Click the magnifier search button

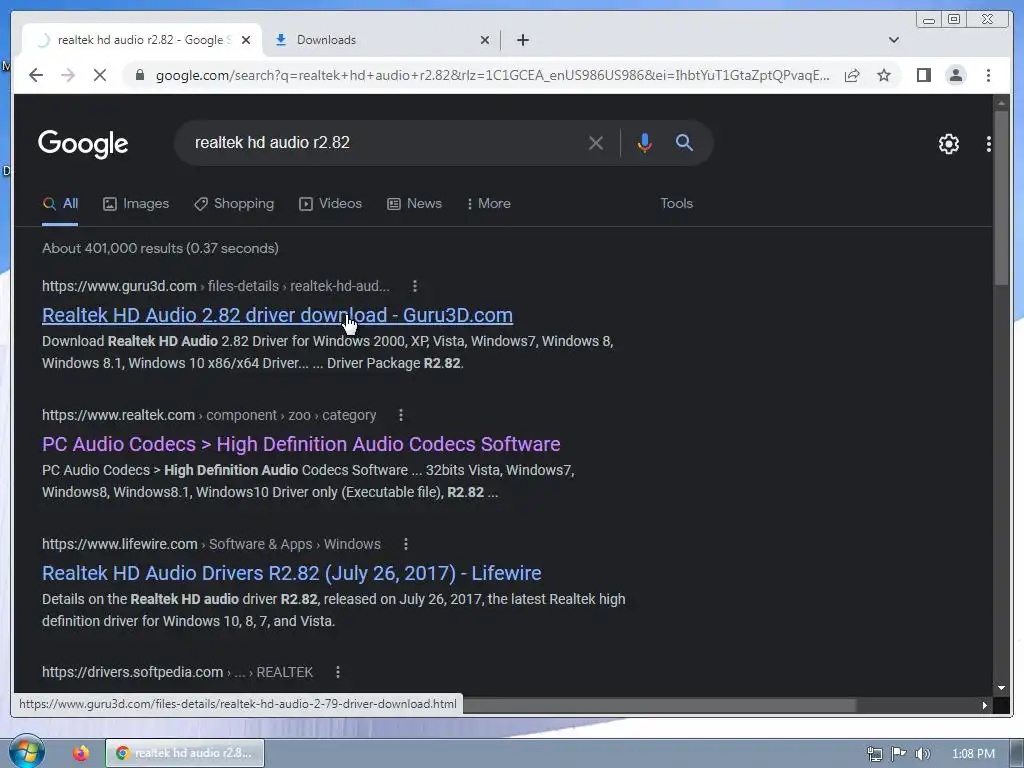pyautogui.click(x=684, y=142)
